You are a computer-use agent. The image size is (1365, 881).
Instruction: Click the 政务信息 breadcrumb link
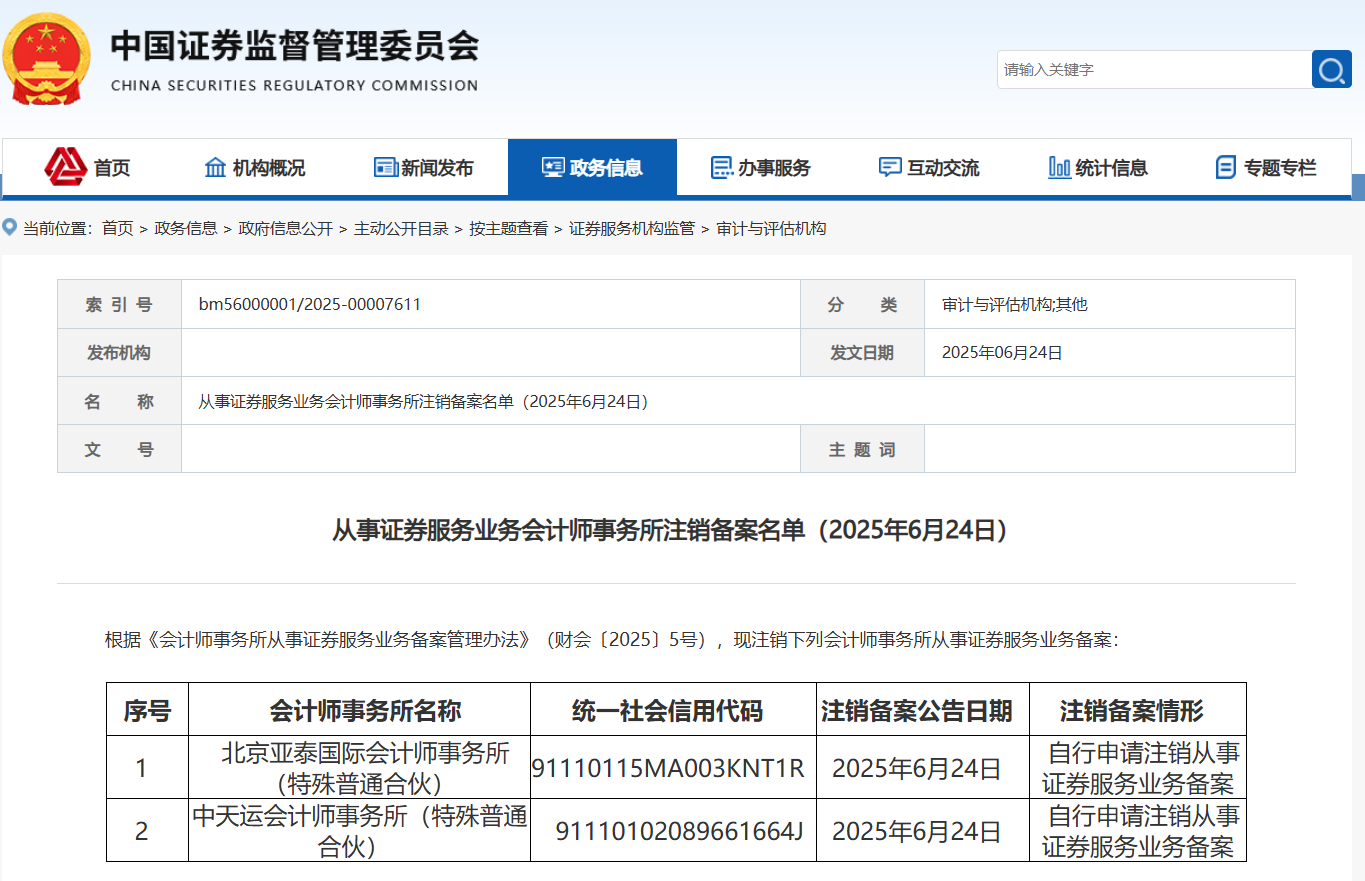coord(185,228)
